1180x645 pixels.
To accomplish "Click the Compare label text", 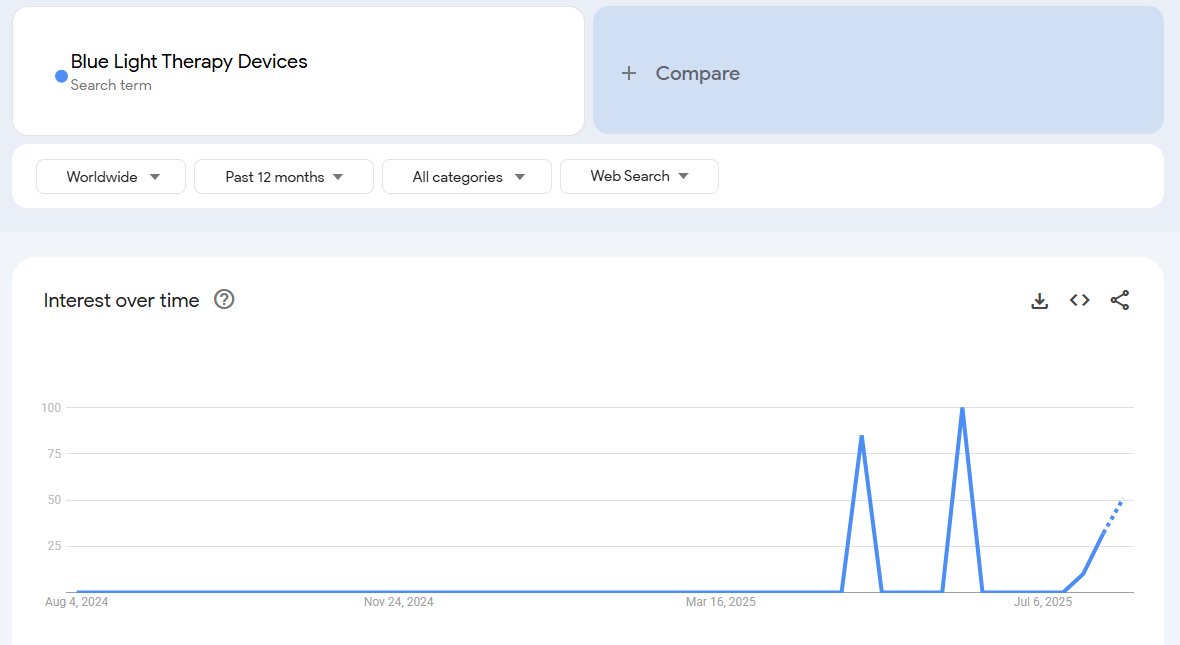I will (x=697, y=73).
